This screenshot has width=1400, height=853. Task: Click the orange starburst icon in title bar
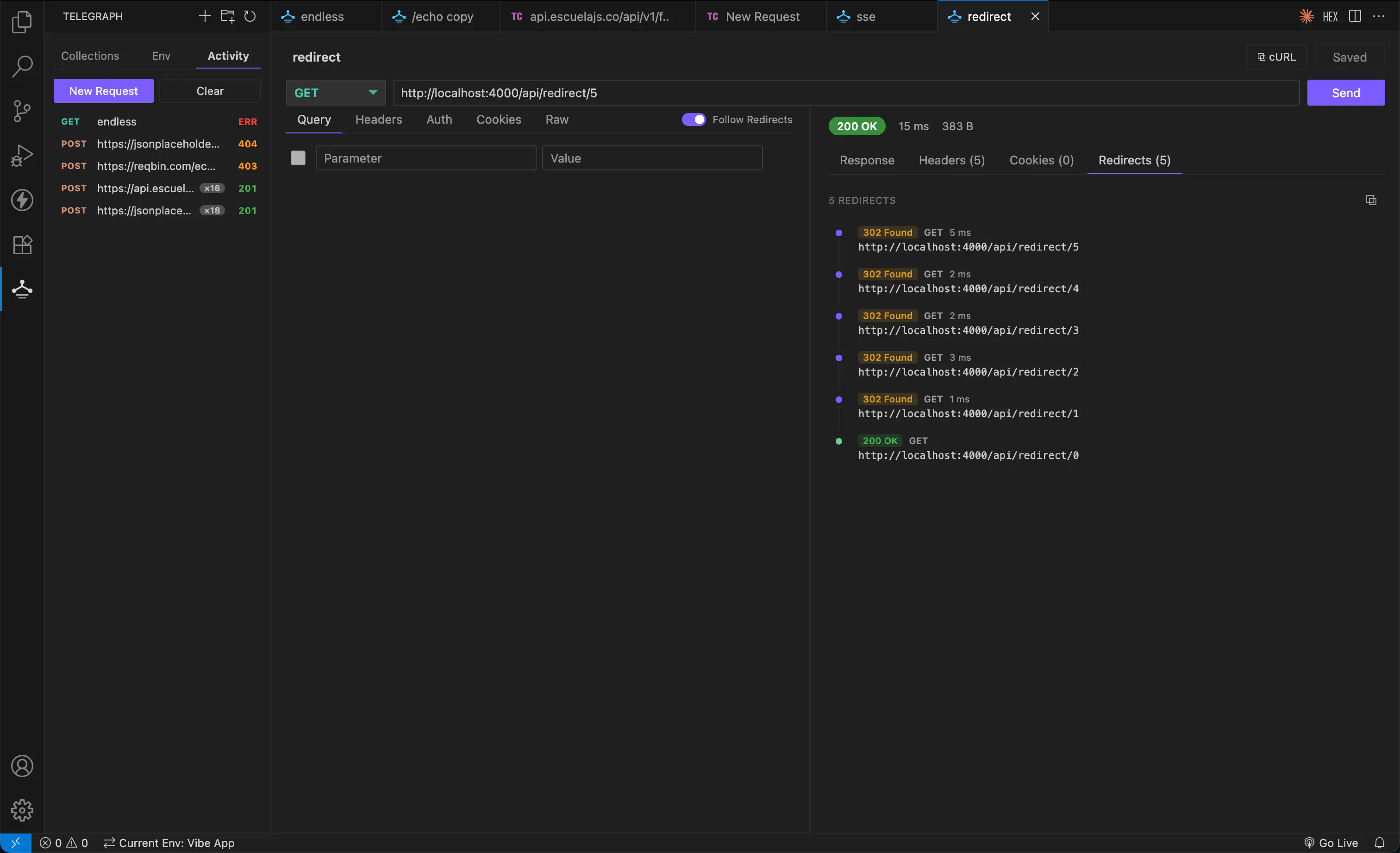coord(1306,17)
